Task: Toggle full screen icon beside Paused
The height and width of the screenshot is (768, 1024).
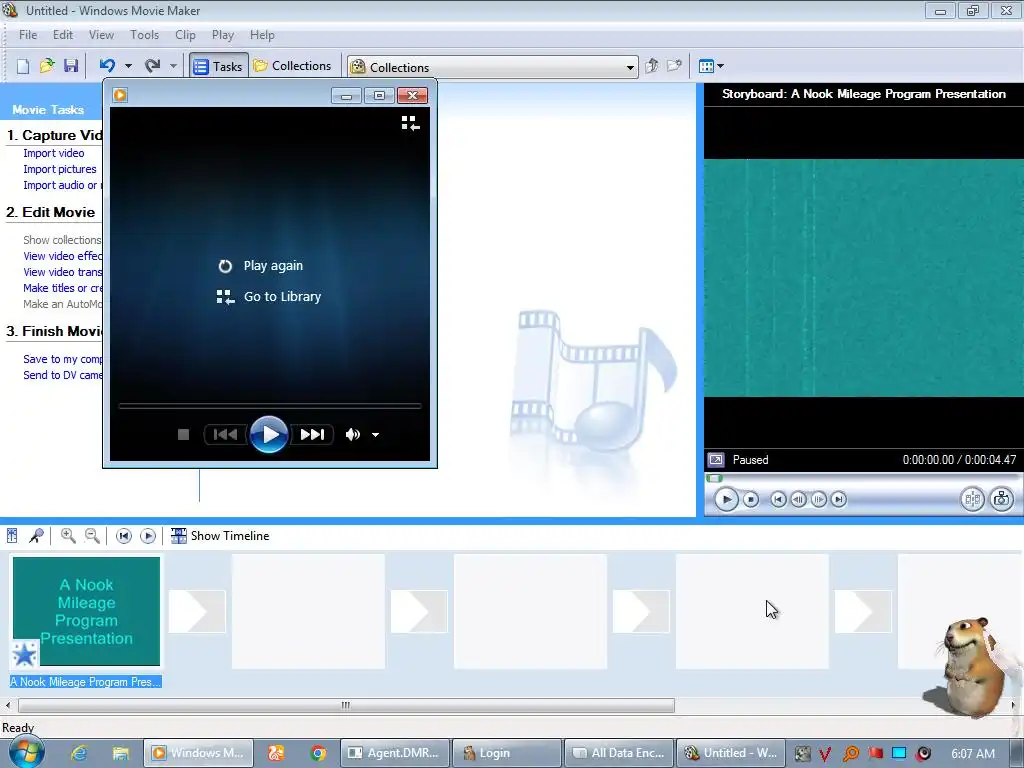Action: pos(716,460)
